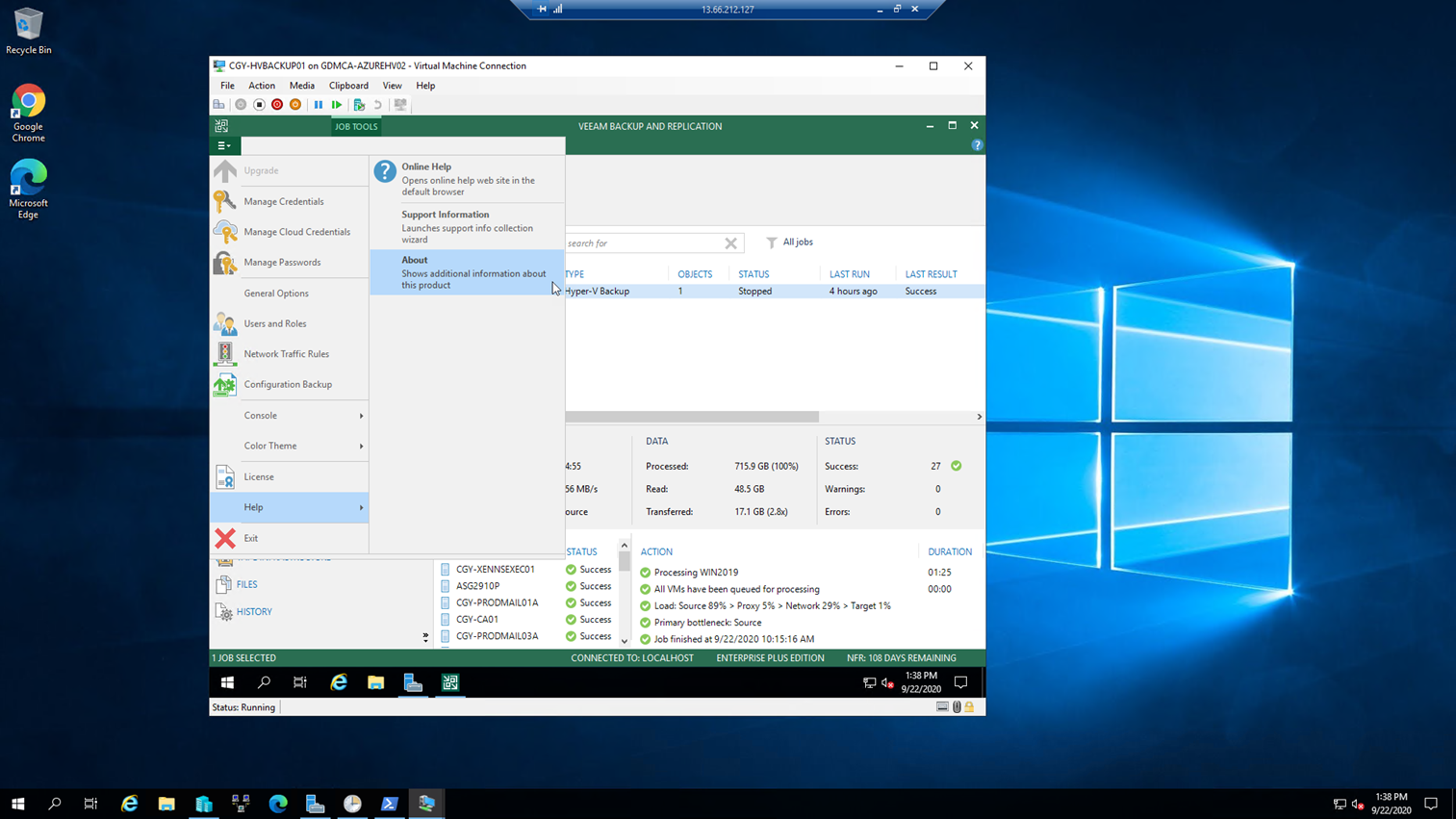Click up arrow of VM list scrollbar
Screen dimensions: 1456x819
624,546
